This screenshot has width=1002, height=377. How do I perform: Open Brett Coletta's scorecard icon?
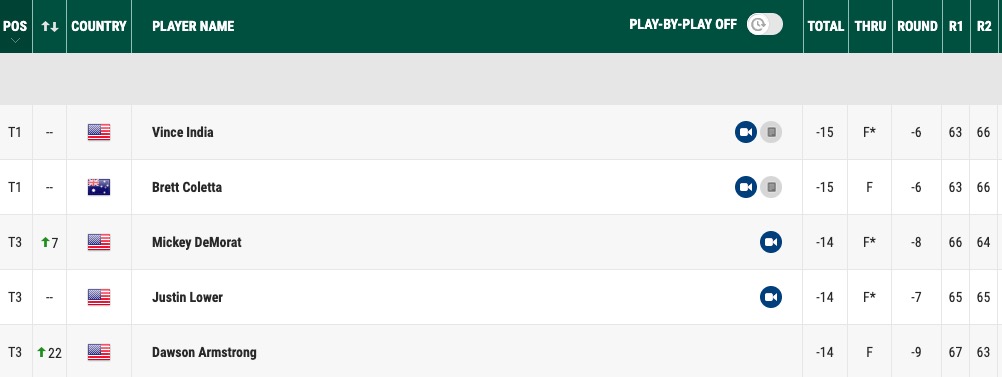coord(771,187)
